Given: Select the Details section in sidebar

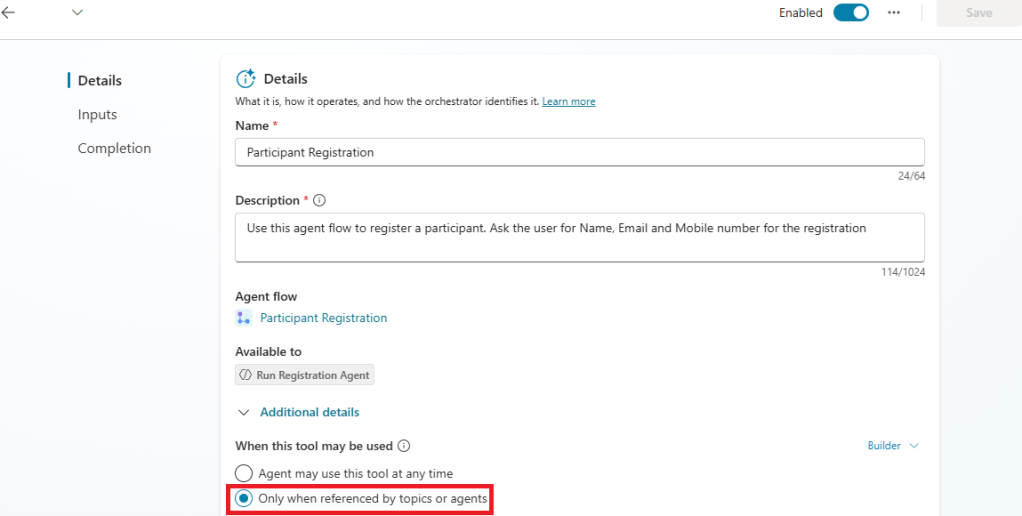Looking at the screenshot, I should tap(99, 81).
